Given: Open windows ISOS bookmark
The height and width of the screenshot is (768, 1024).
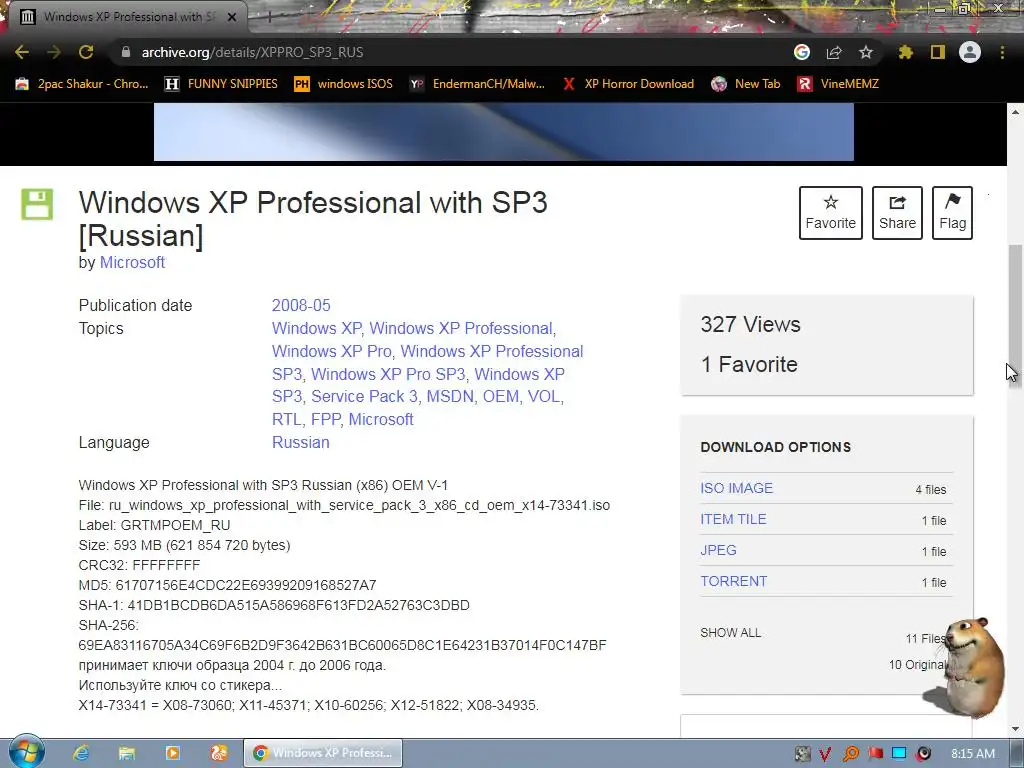Looking at the screenshot, I should click(x=344, y=84).
